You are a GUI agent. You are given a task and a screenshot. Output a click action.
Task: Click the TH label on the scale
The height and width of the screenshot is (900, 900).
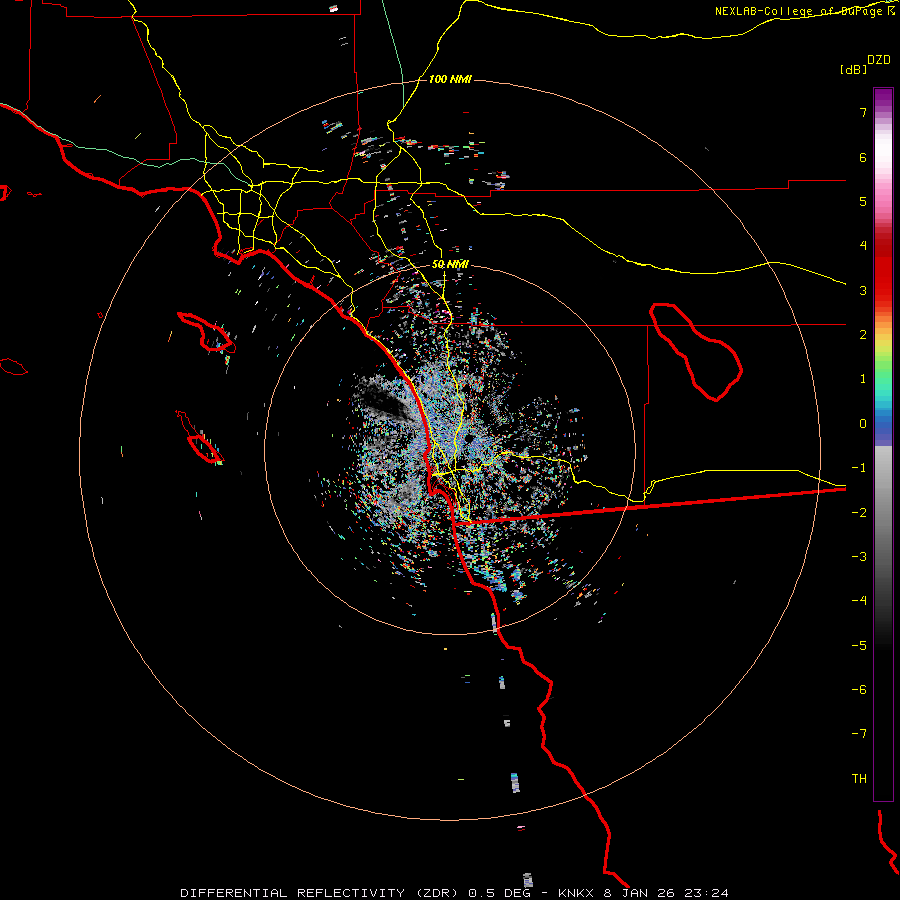point(859,779)
